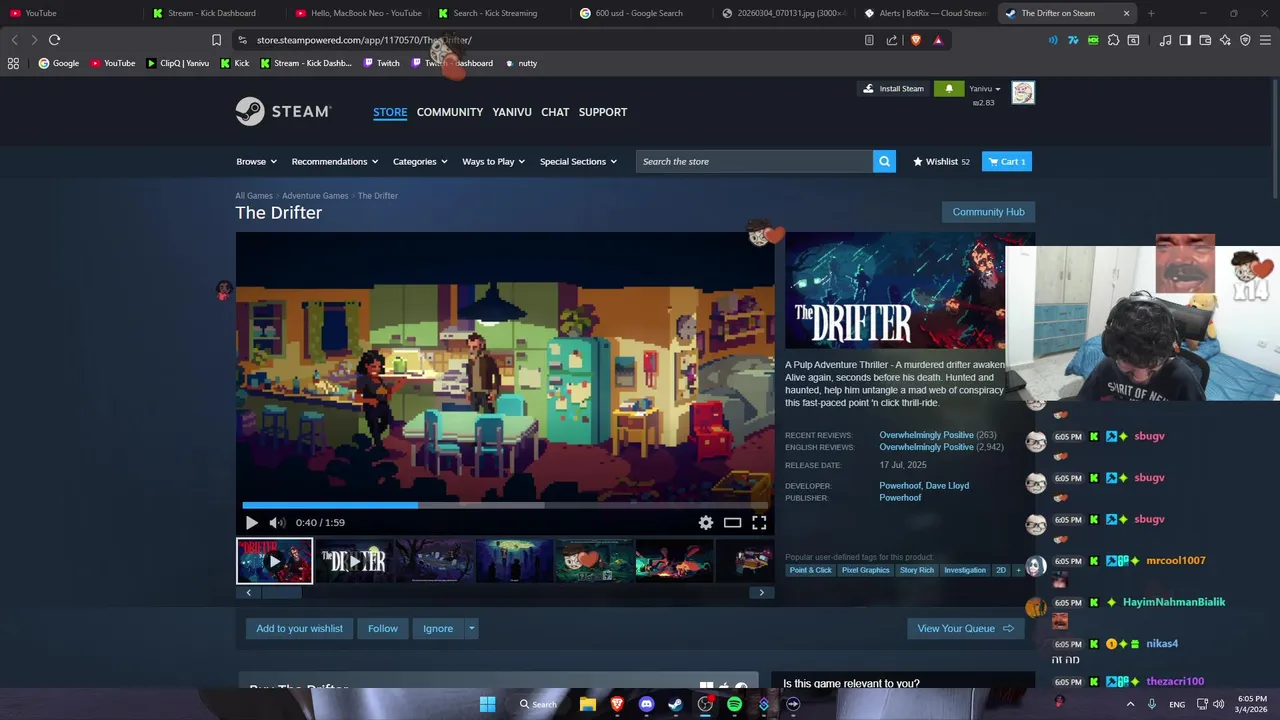
Task: Switch to Stream - Kick Dashboard tab
Action: (x=212, y=13)
